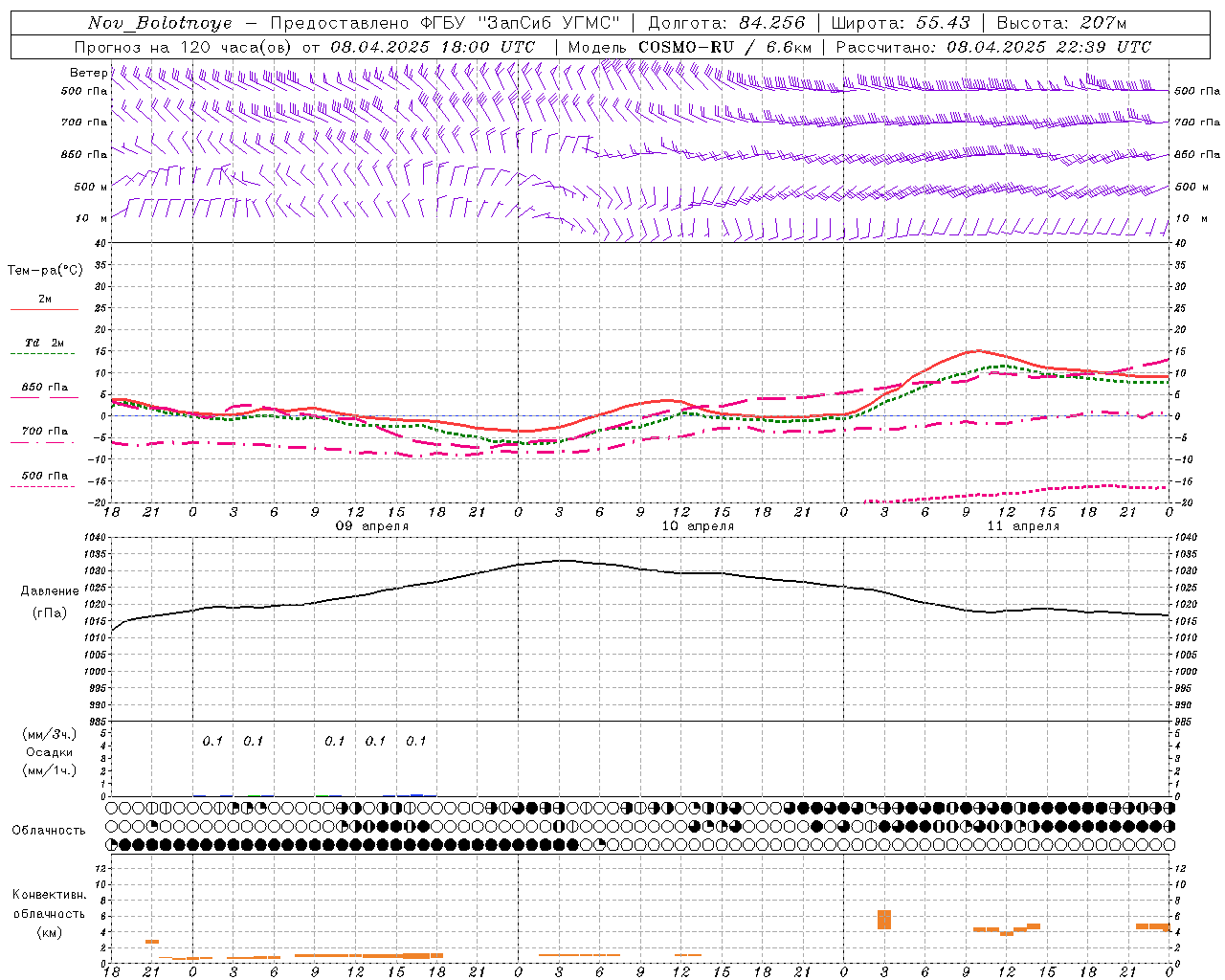Click the "11 апреля" date label
Screen dimensions: 1225x980
click(x=1023, y=526)
